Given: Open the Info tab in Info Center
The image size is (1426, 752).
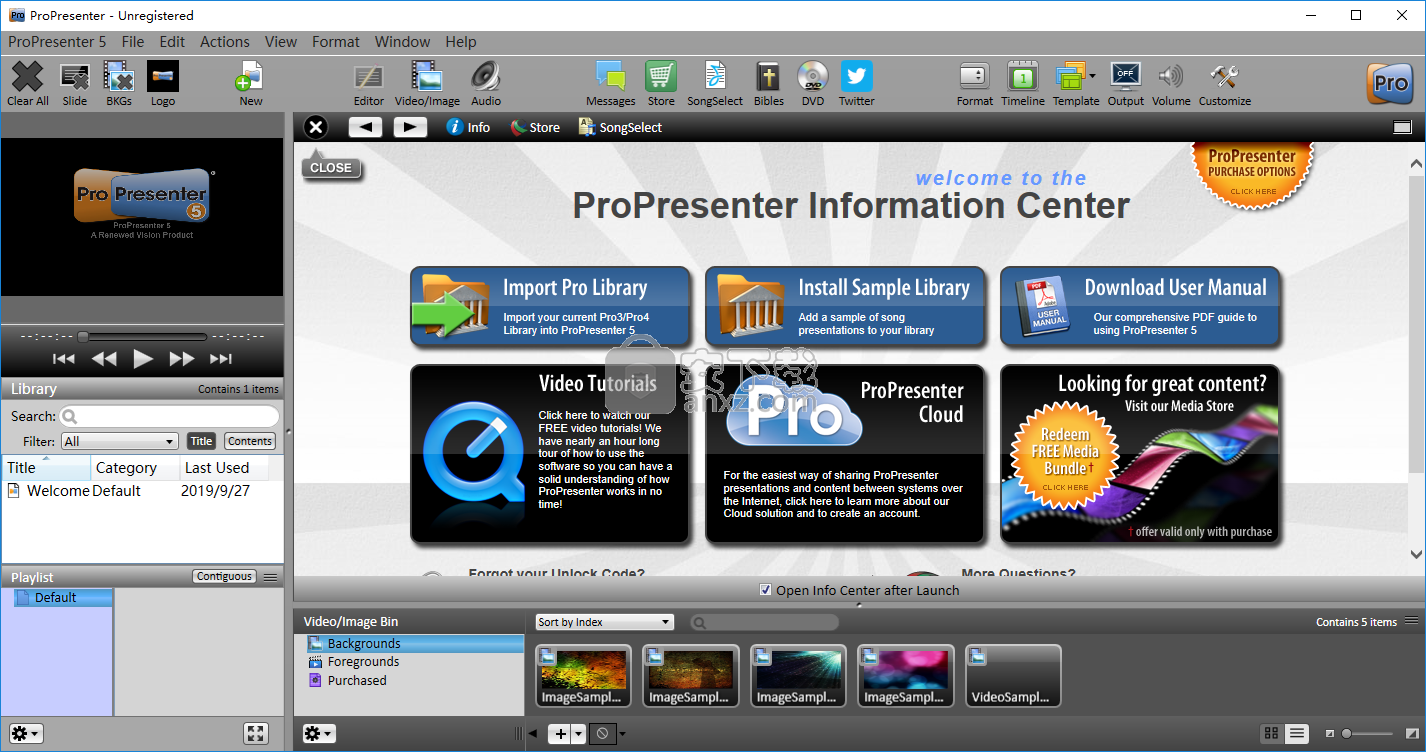Looking at the screenshot, I should [468, 127].
